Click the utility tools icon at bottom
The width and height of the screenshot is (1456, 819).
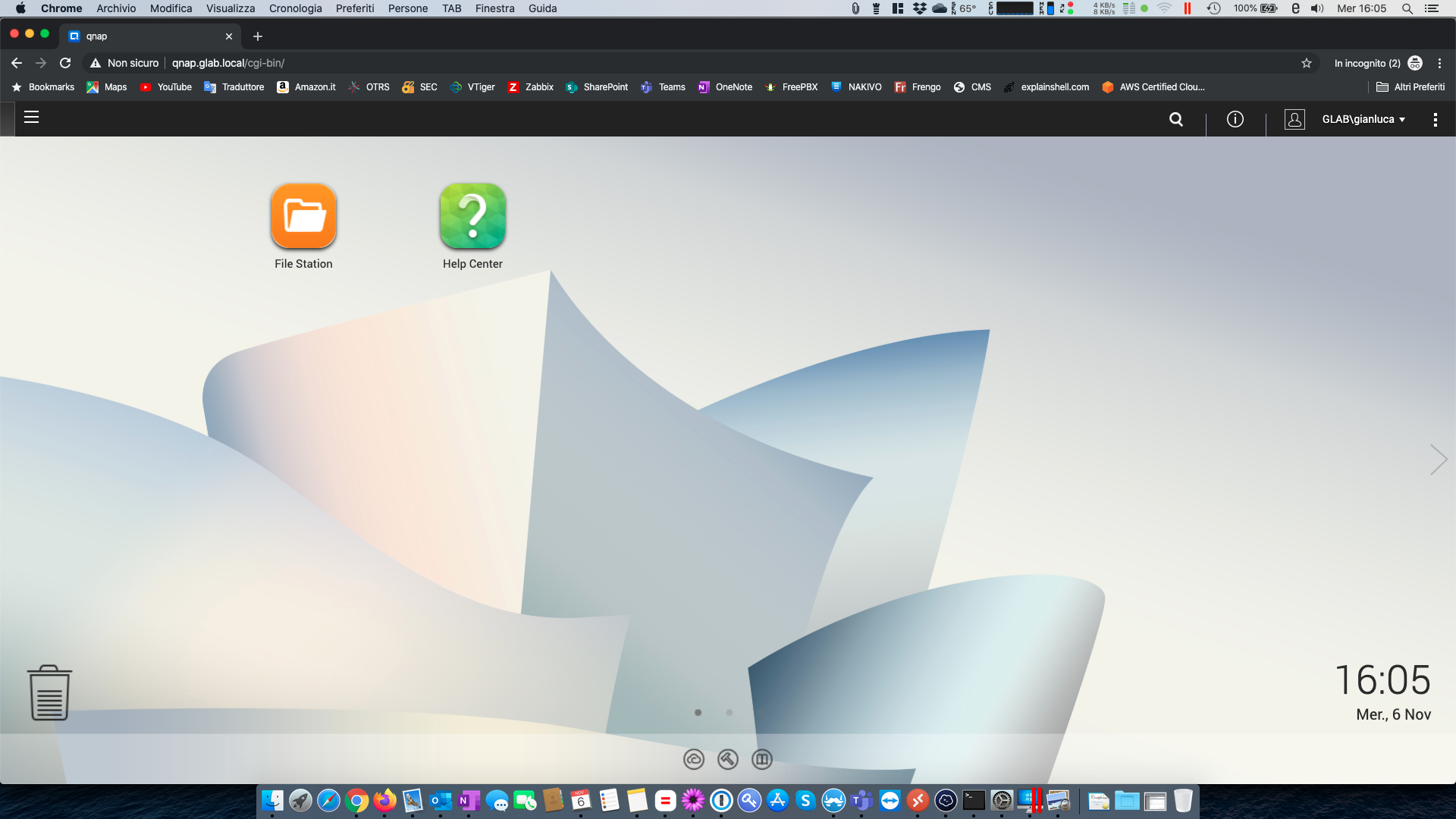(727, 759)
